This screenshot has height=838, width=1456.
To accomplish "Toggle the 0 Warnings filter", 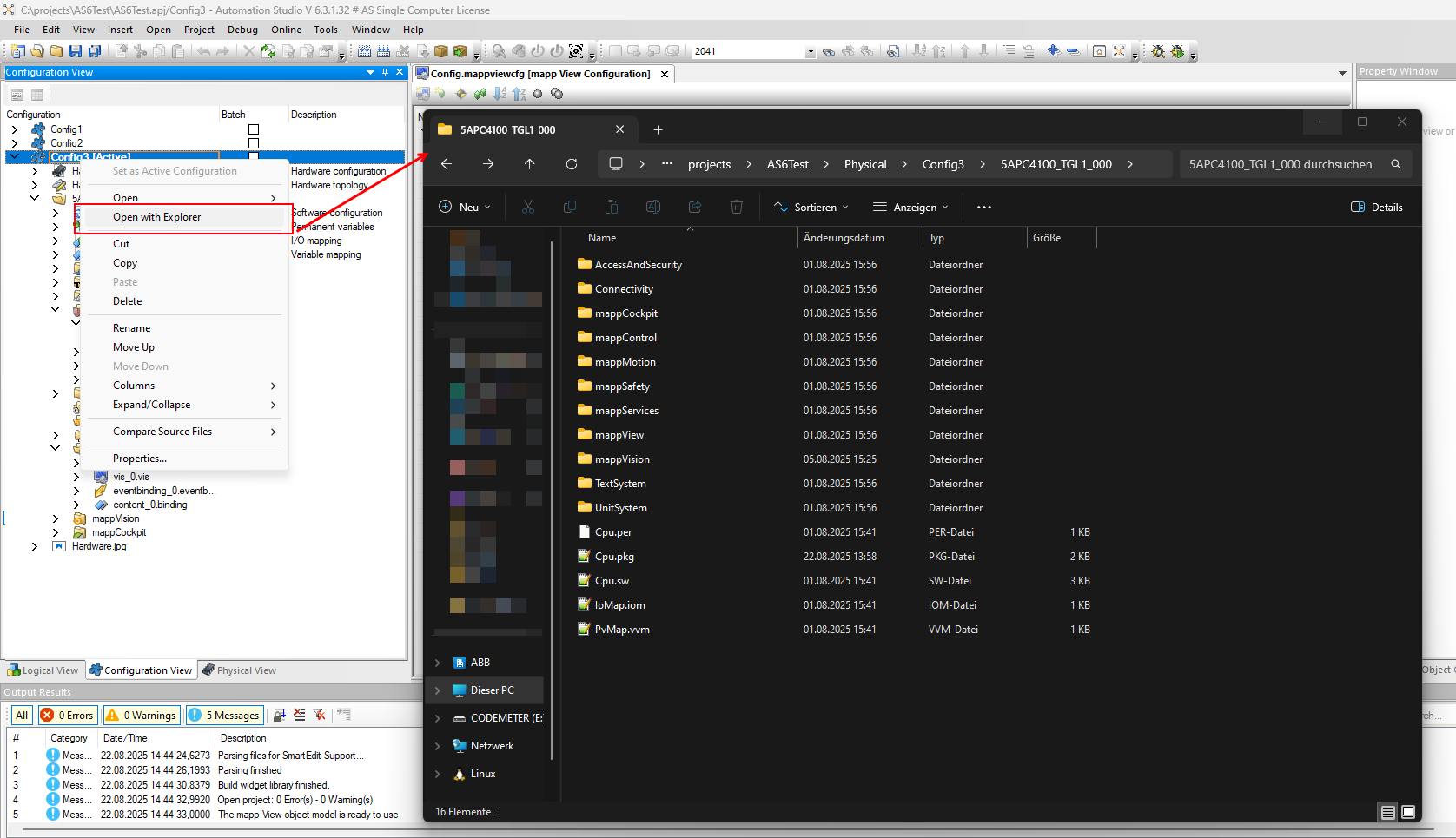I will pos(142,715).
